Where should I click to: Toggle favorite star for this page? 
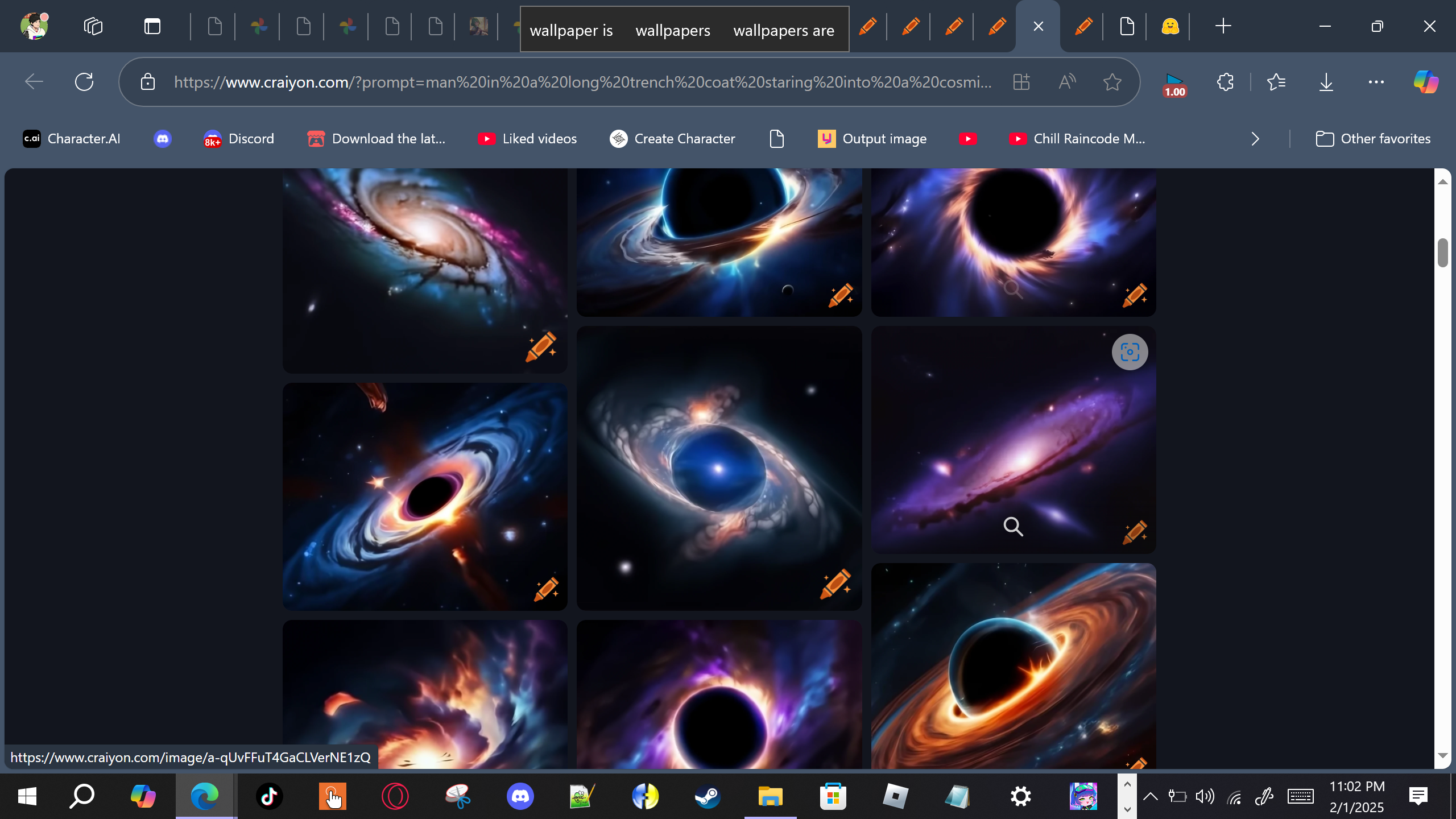coord(1112,82)
